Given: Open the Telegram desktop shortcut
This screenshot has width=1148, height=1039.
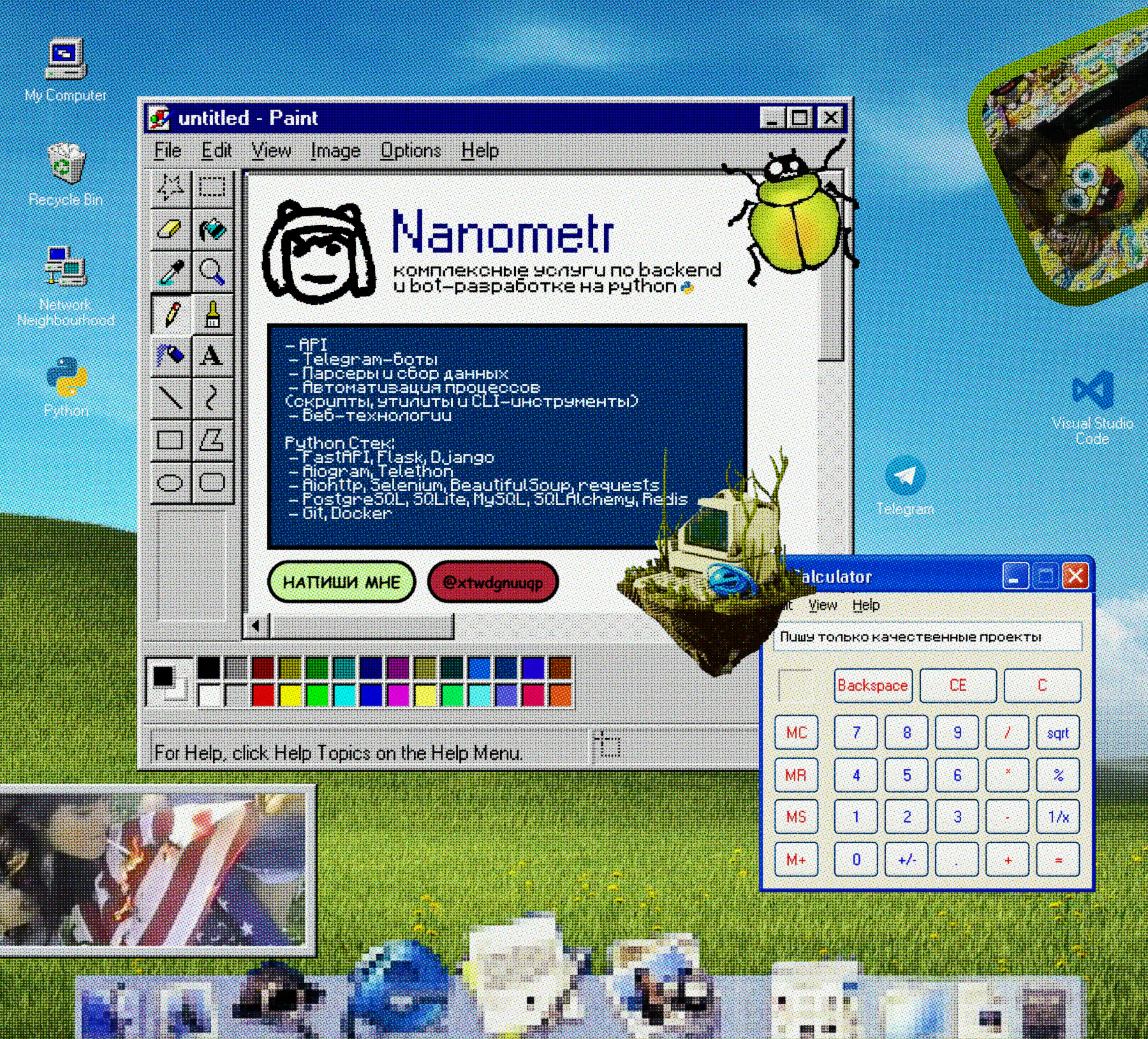Looking at the screenshot, I should pos(904,477).
